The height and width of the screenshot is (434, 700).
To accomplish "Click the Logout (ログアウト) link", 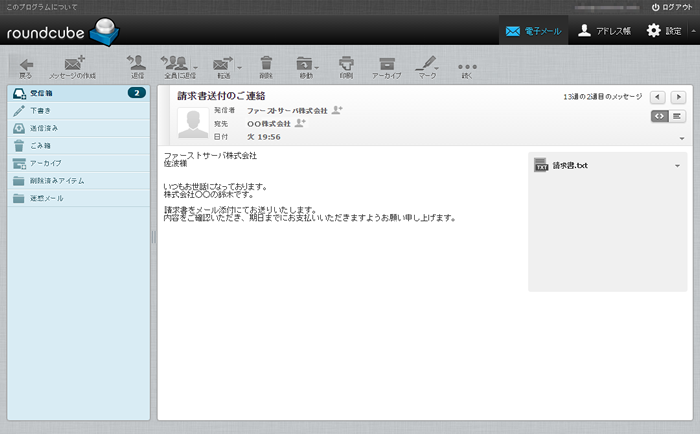I will point(670,7).
